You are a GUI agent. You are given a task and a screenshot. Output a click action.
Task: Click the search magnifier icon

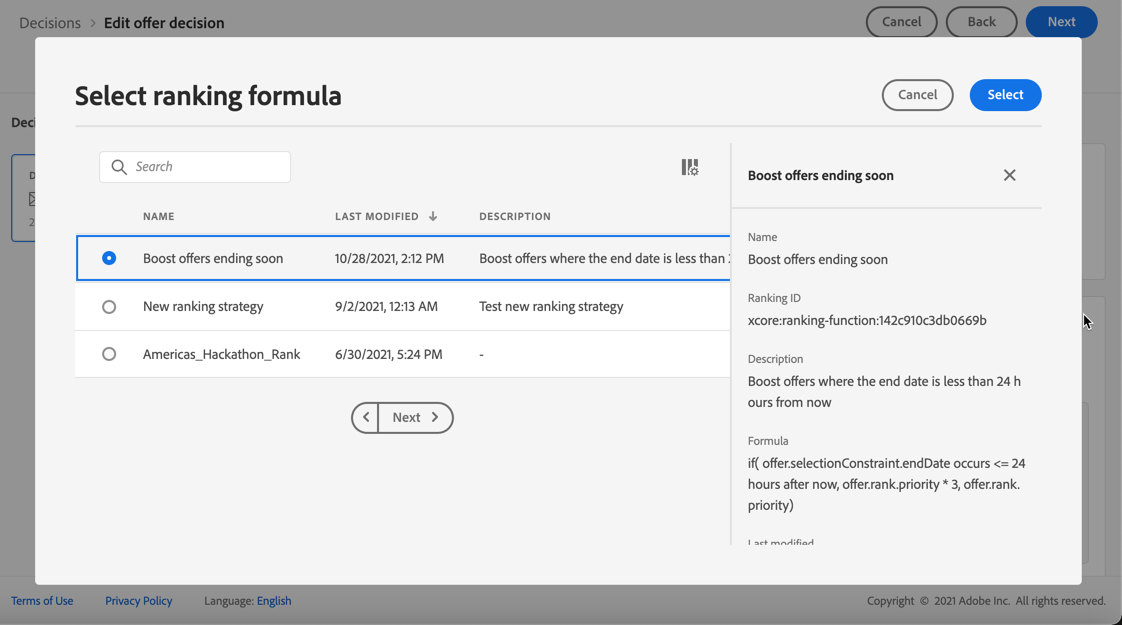click(119, 167)
